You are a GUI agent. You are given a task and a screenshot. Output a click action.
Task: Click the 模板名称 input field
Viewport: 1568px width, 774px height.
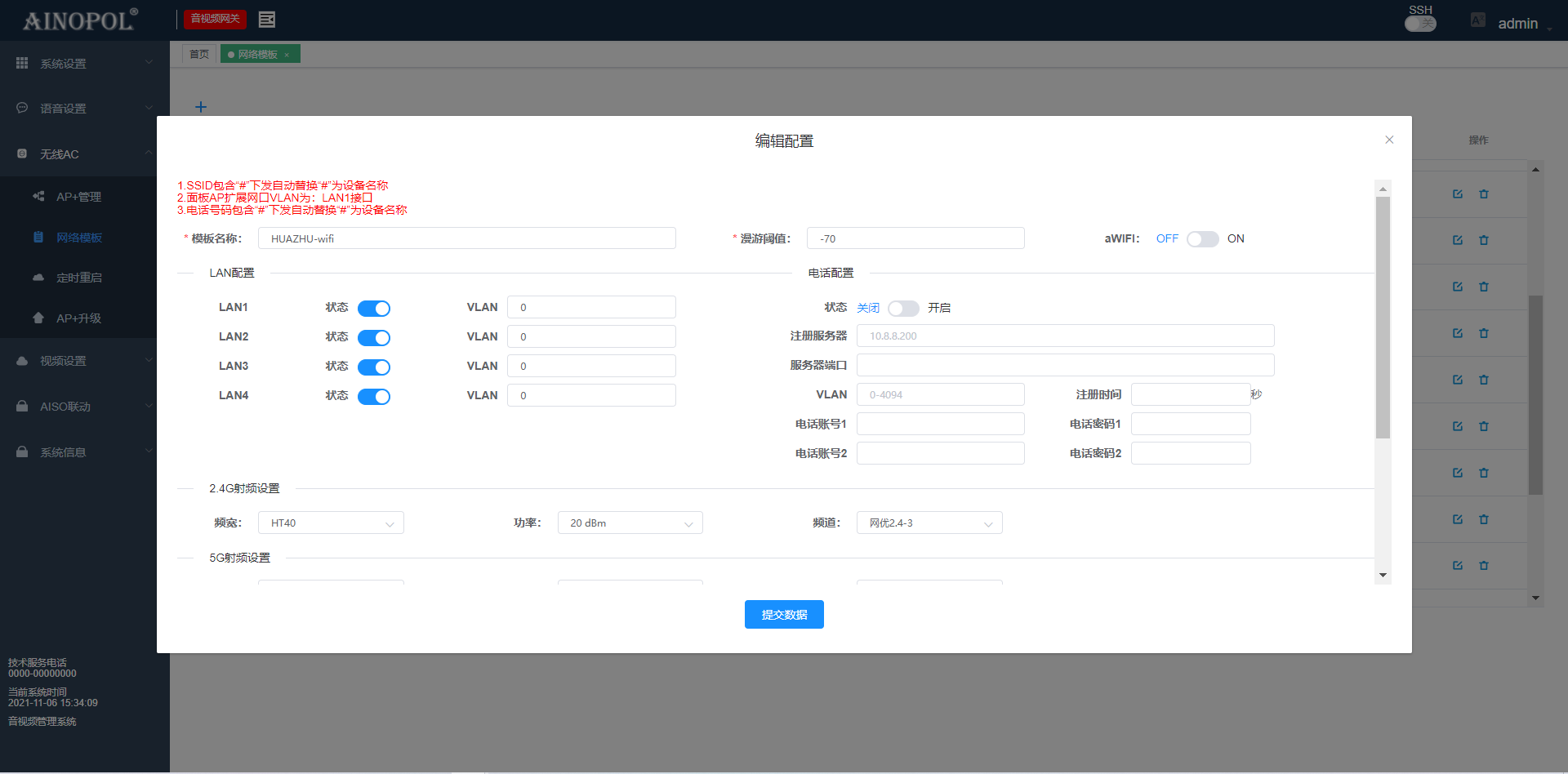467,238
